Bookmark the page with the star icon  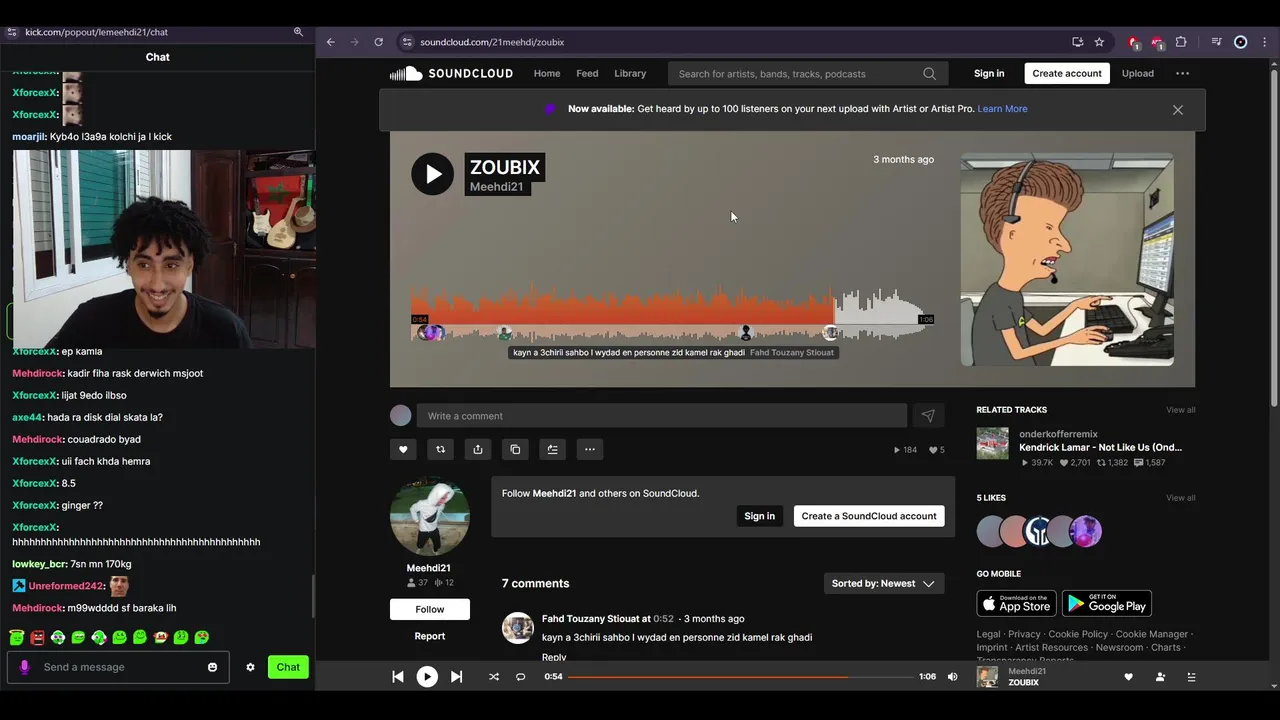1099,42
